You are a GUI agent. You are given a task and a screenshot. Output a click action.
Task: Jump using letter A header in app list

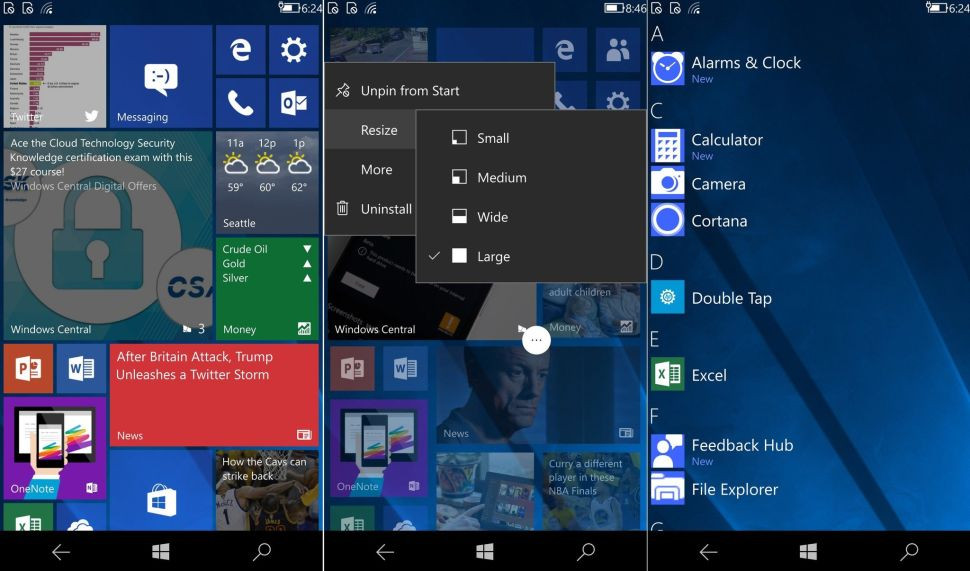657,33
